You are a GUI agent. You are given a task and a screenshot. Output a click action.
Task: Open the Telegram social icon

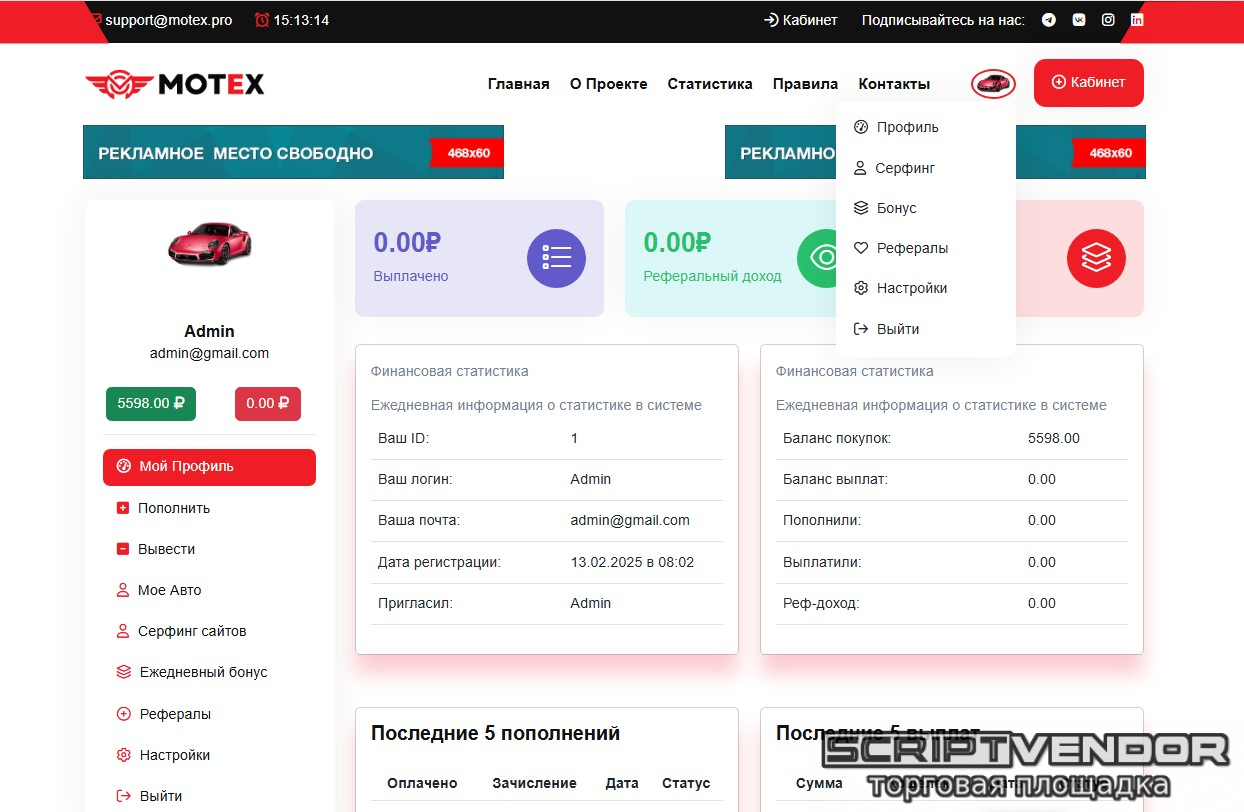click(x=1049, y=20)
